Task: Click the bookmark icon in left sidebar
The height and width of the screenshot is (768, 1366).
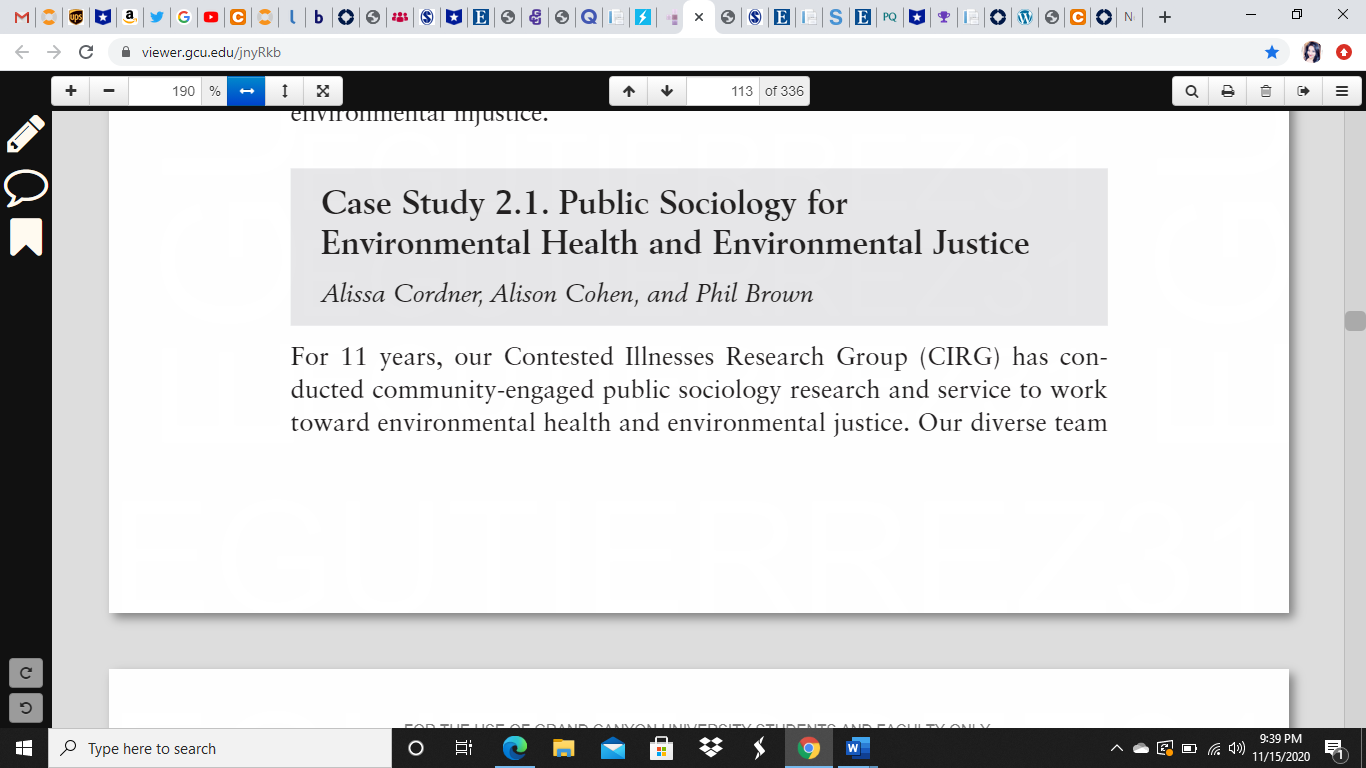Action: 26,237
